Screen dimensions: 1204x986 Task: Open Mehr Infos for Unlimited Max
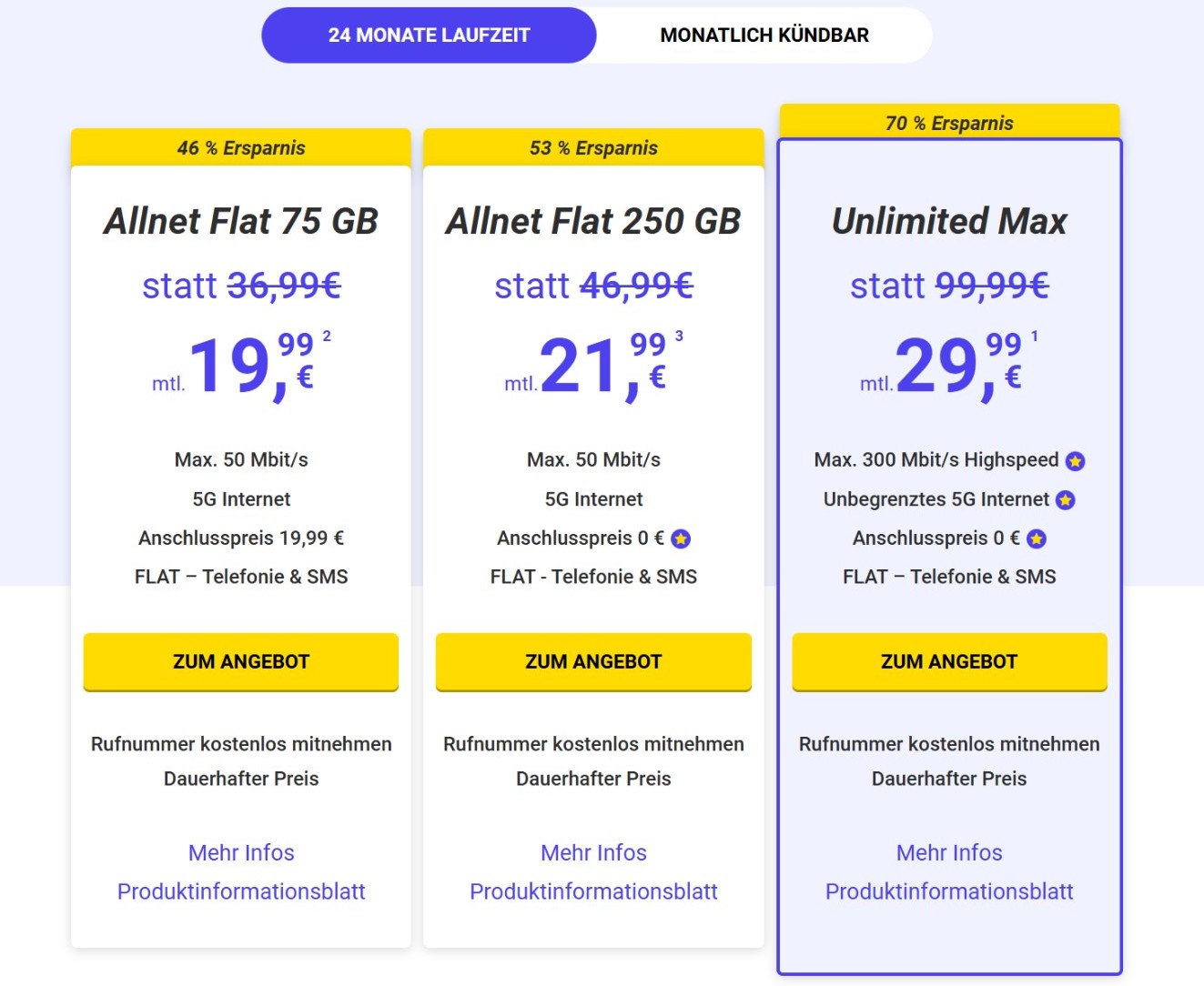(949, 853)
